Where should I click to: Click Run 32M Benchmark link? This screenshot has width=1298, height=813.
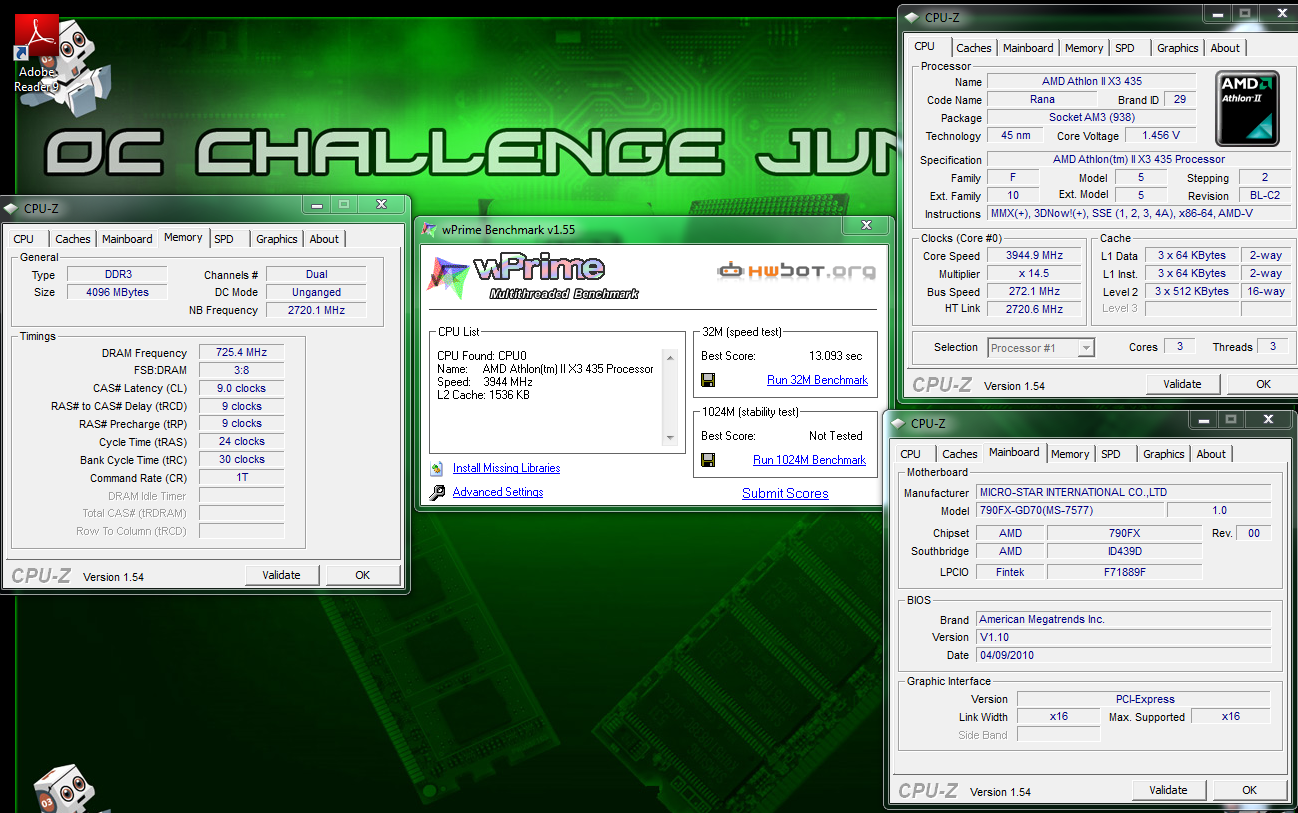tap(817, 380)
